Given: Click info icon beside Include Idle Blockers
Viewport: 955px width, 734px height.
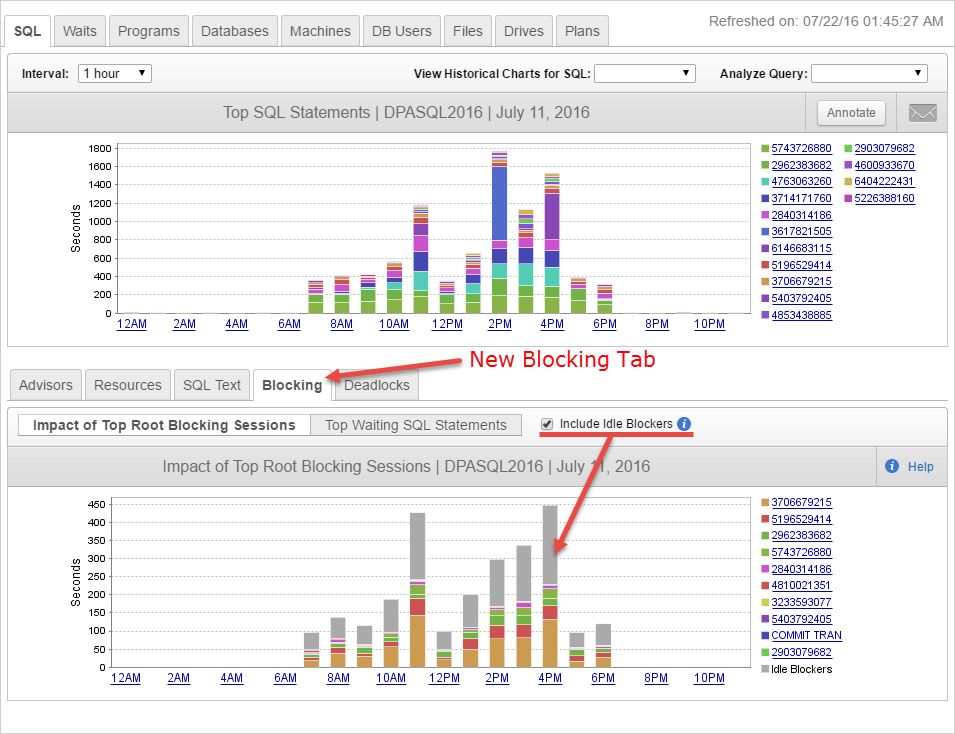Looking at the screenshot, I should click(684, 424).
